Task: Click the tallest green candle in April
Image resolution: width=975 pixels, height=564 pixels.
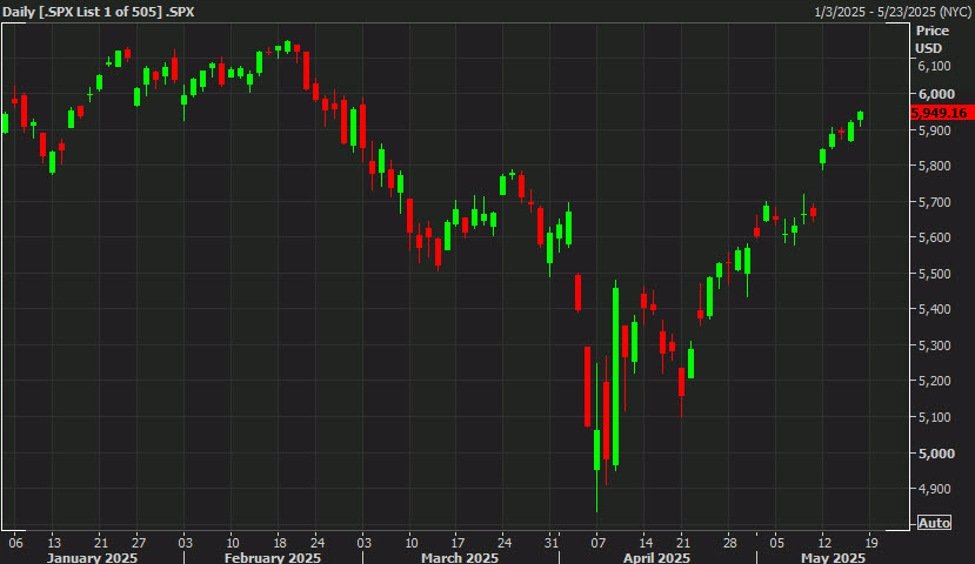Action: coord(615,377)
